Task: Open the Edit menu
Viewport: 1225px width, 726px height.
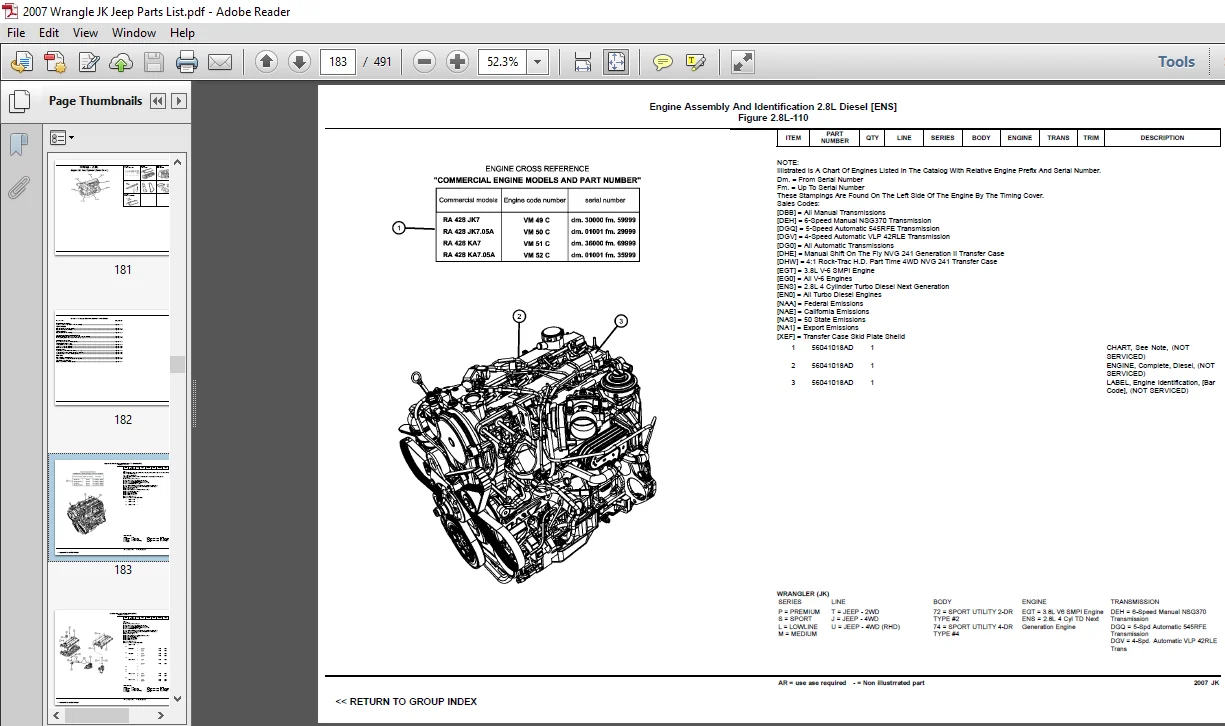Action: (49, 32)
